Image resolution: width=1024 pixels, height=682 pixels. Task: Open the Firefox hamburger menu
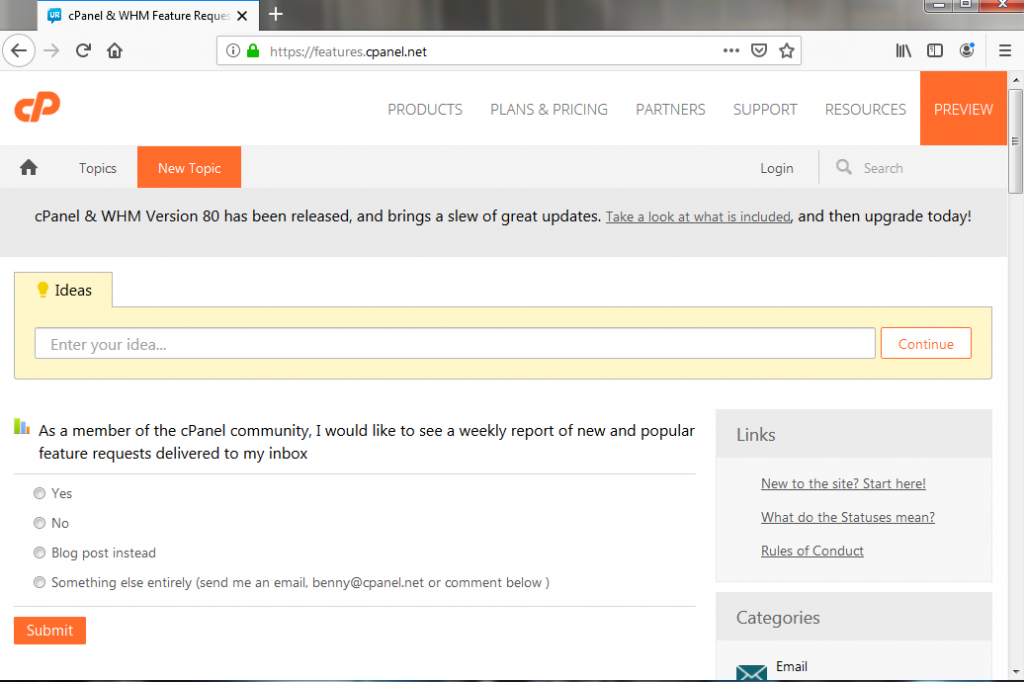pos(1005,50)
